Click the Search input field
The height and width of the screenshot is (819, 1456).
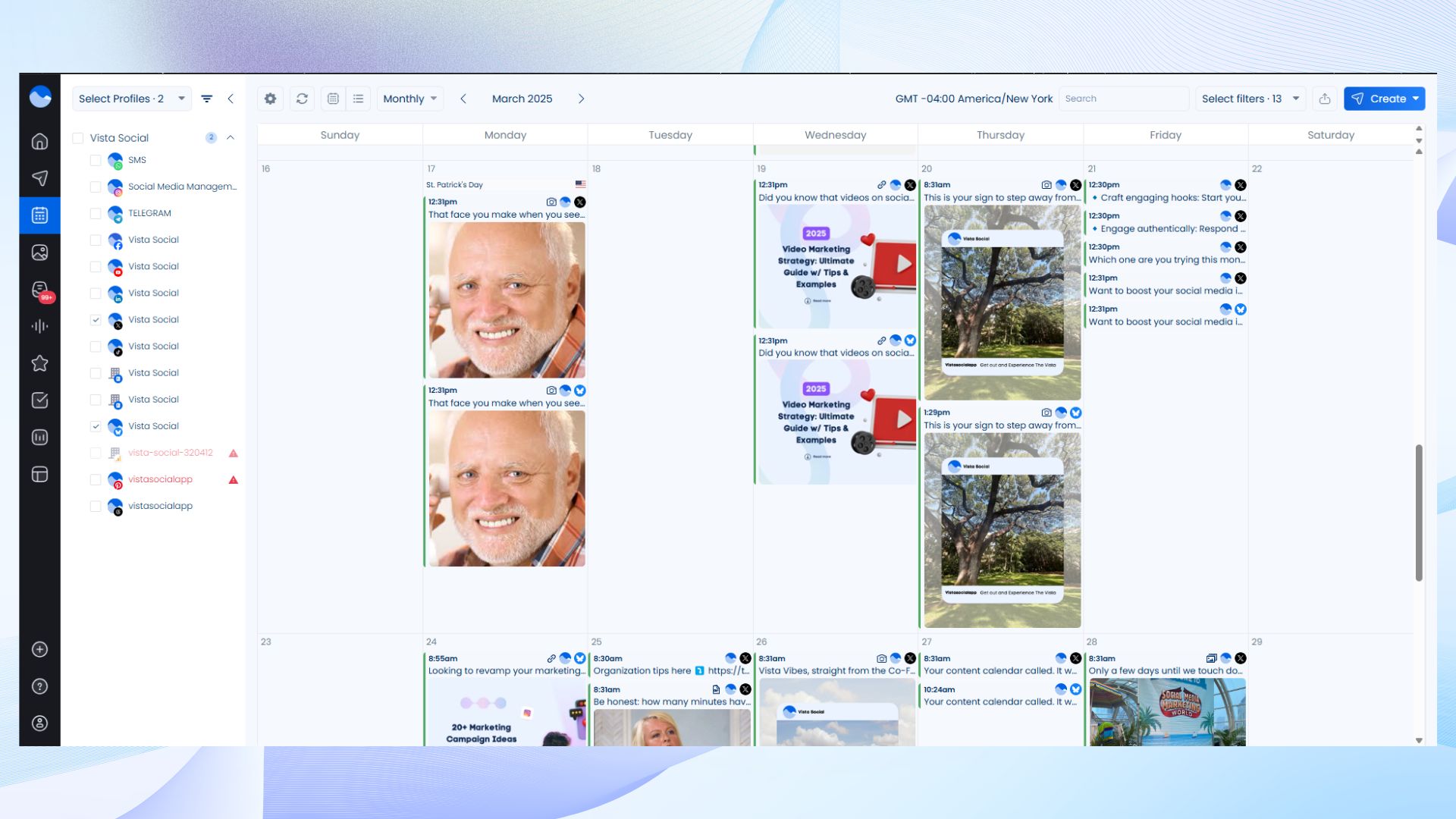coord(1122,99)
